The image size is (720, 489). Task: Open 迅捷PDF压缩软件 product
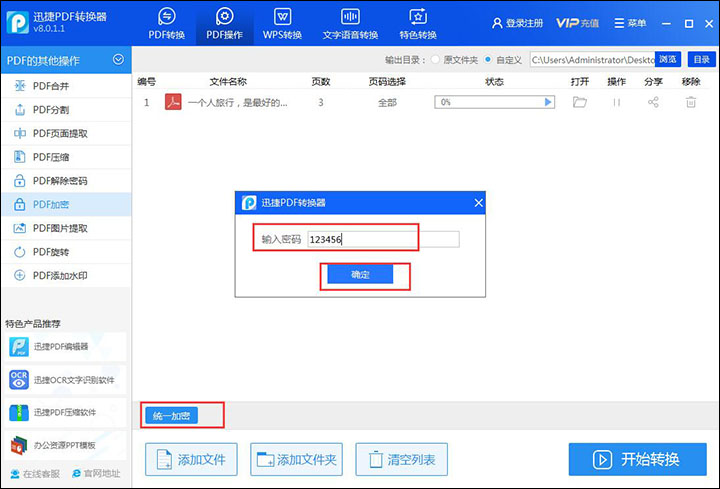[66, 412]
